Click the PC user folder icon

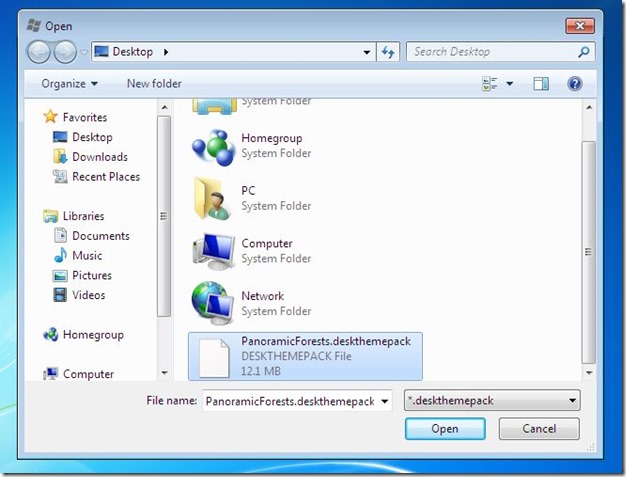click(212, 198)
